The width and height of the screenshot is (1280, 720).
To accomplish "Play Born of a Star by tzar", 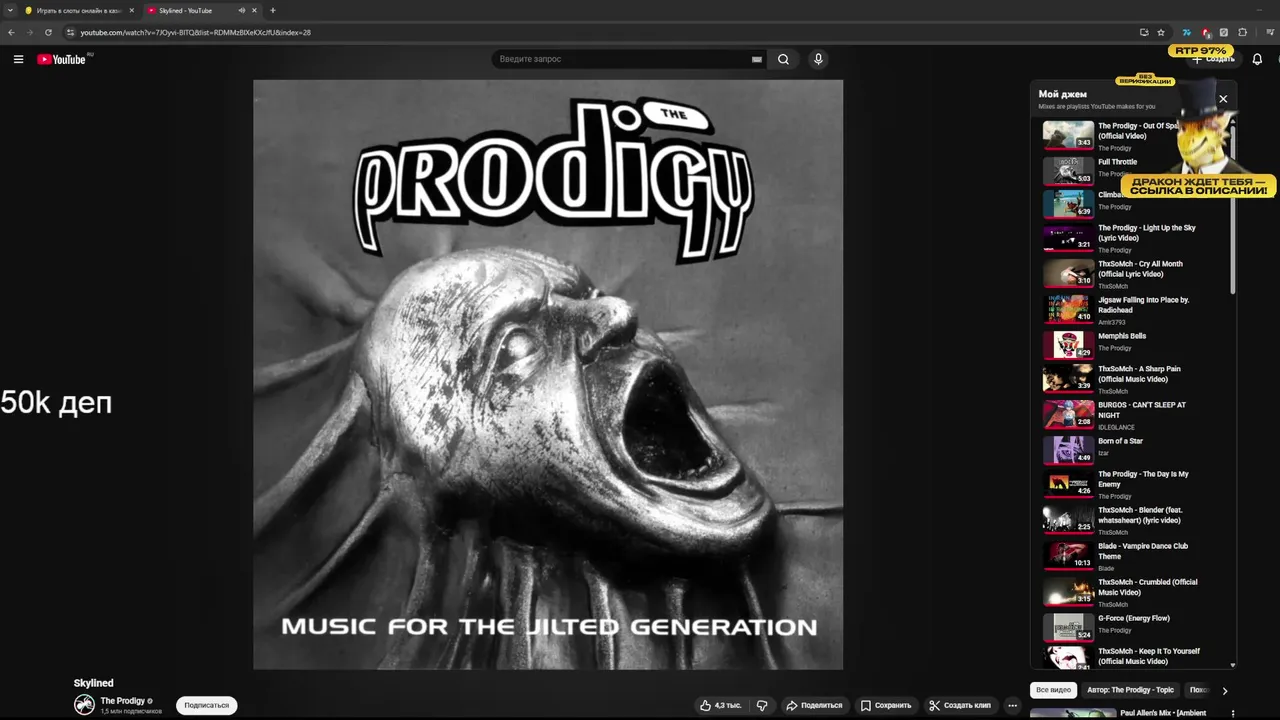I will (1133, 450).
